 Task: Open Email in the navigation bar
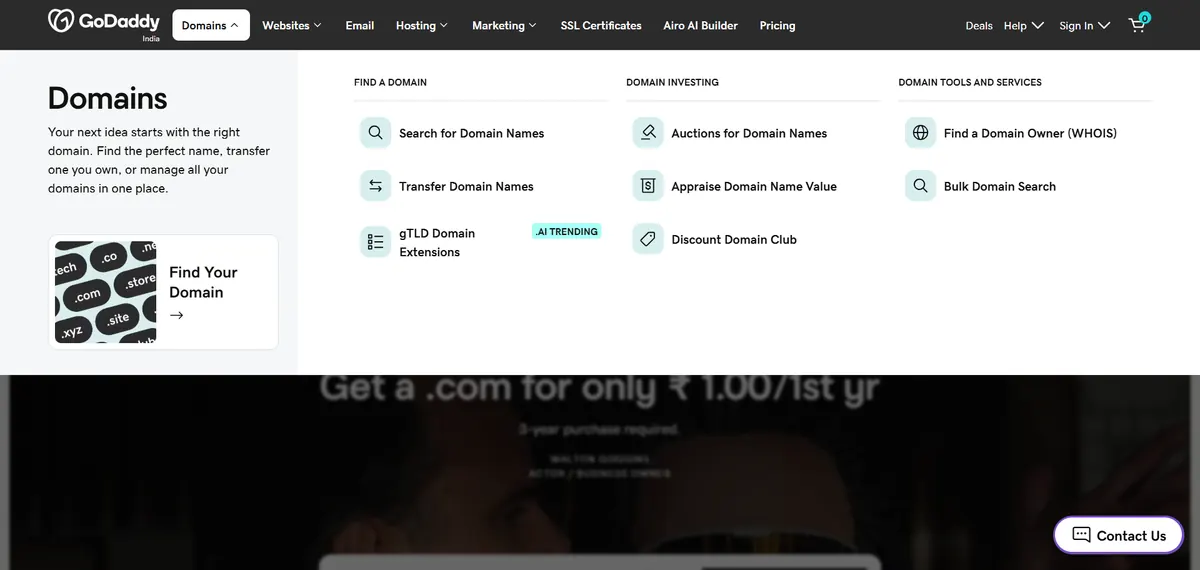(360, 25)
